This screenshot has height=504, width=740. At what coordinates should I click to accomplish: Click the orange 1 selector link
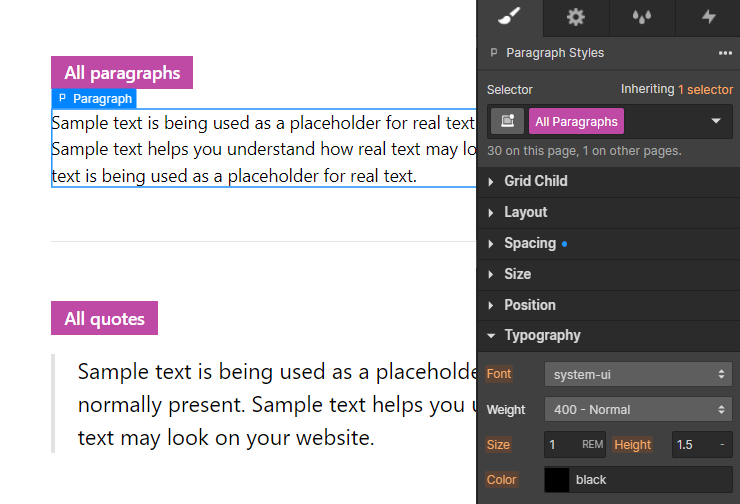[706, 89]
